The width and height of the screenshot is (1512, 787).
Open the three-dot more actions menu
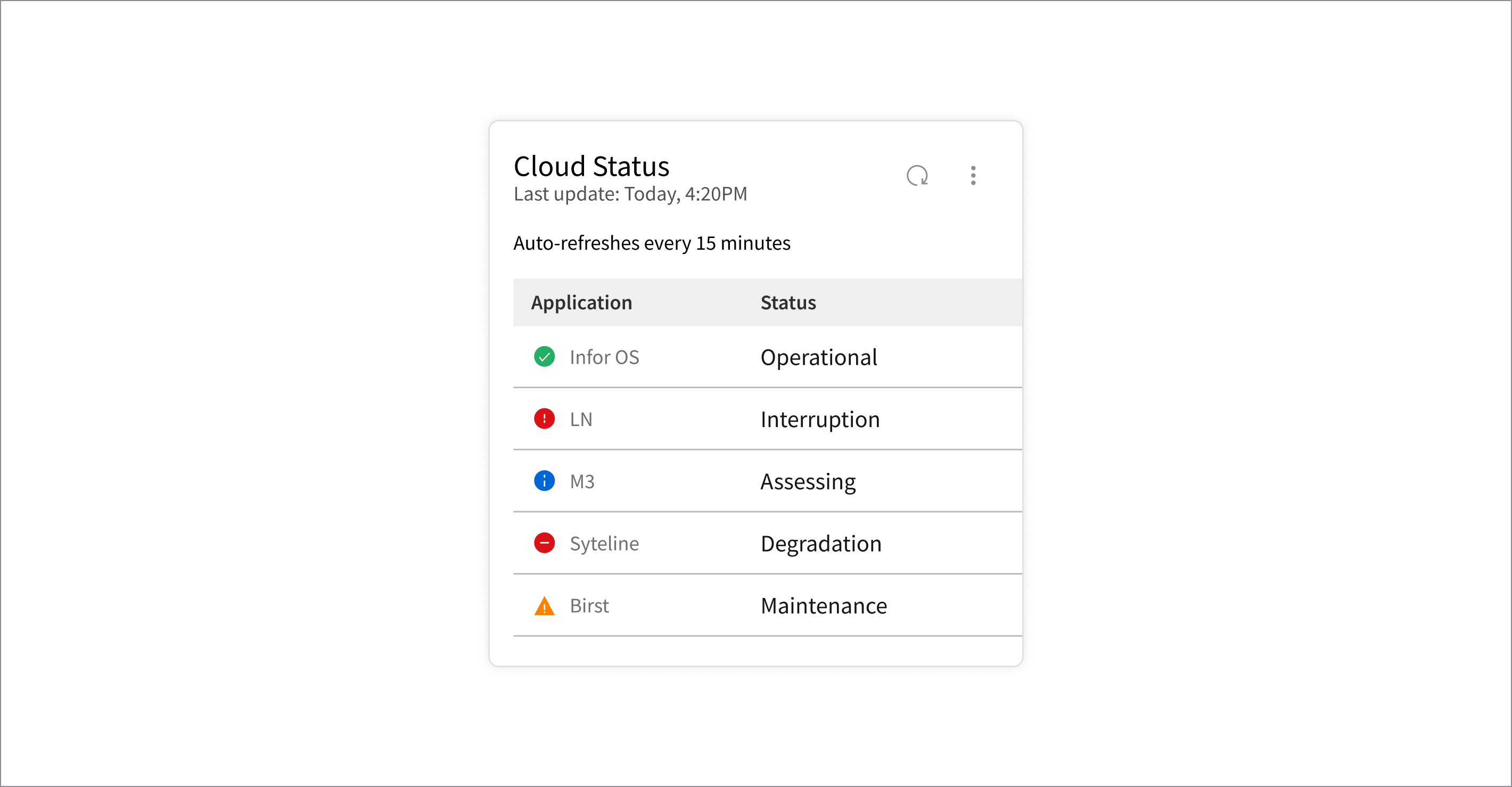973,176
